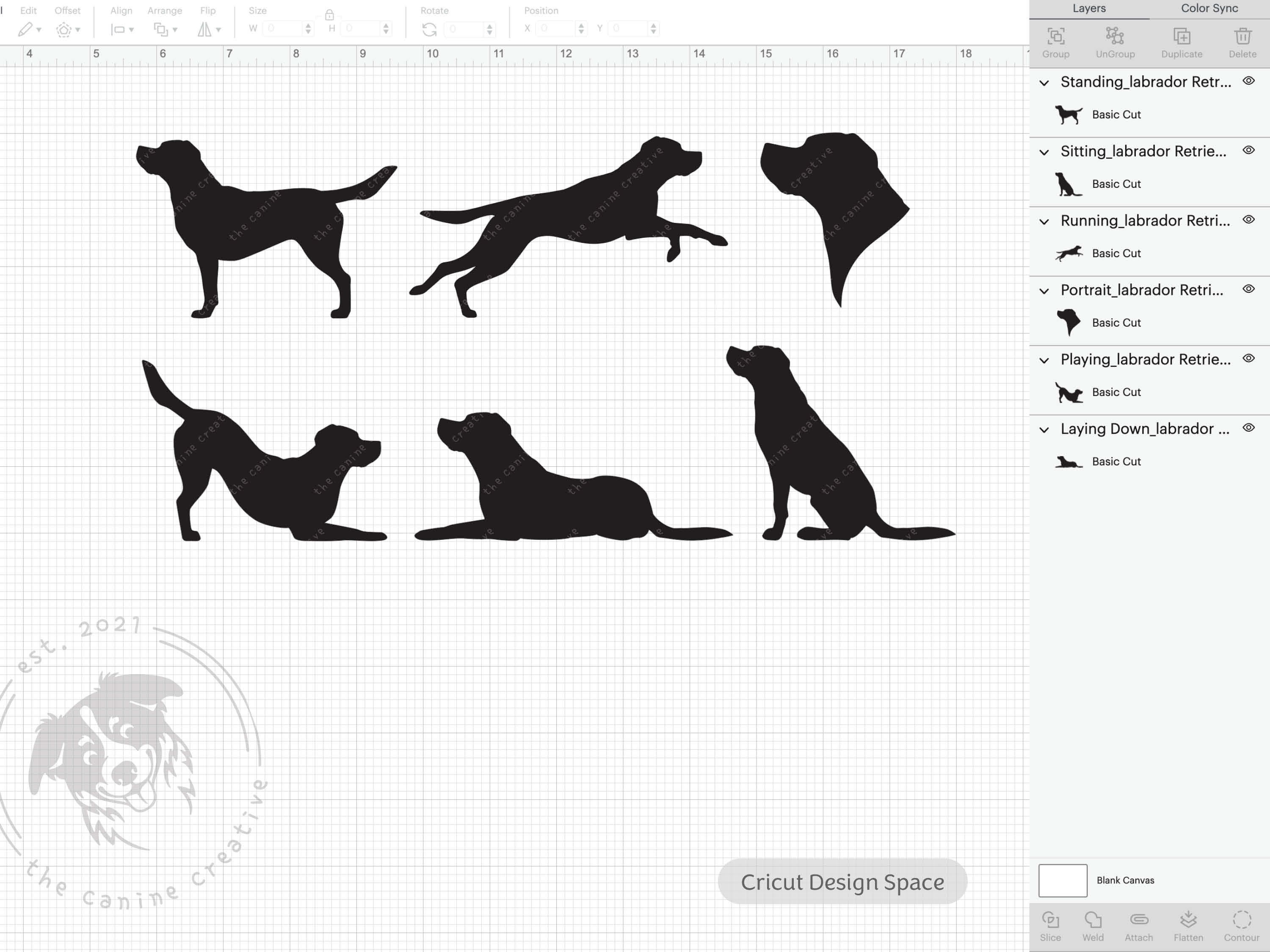The image size is (1270, 952).
Task: Hide the Playing_labrador layer
Action: pos(1248,359)
